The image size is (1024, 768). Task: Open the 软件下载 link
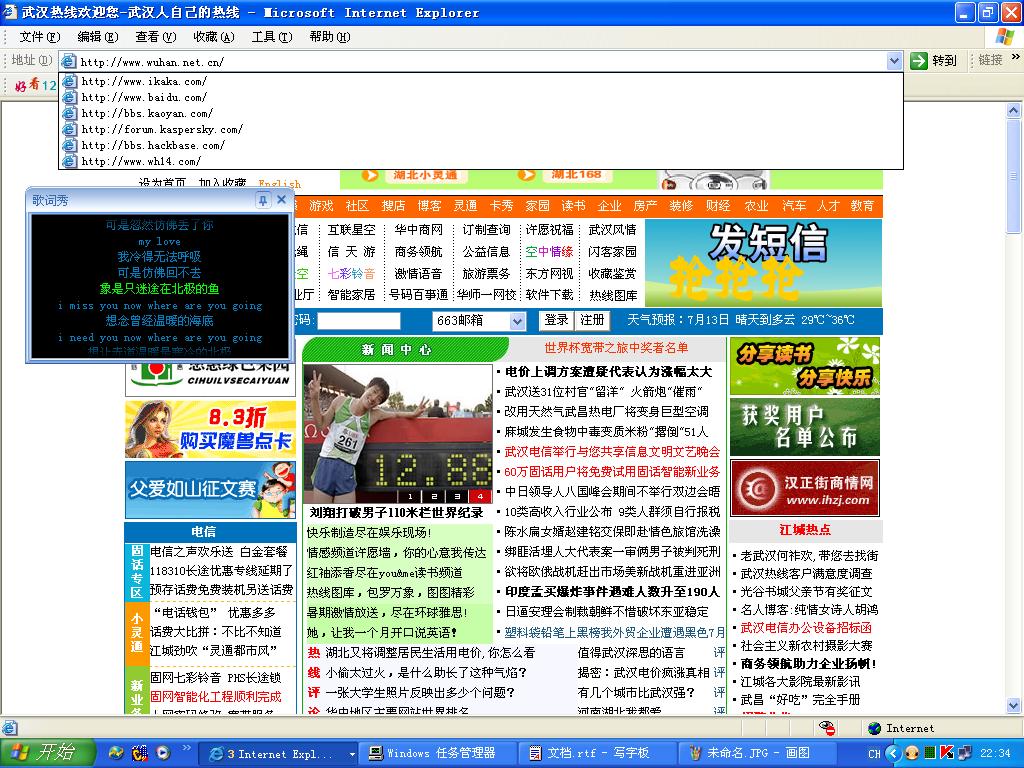coord(549,295)
